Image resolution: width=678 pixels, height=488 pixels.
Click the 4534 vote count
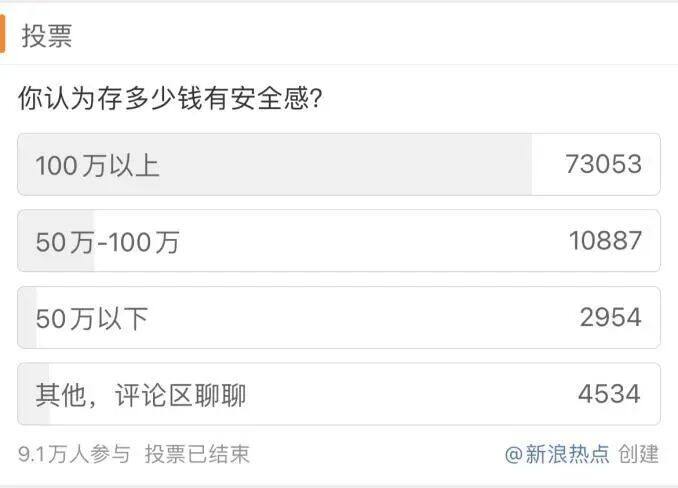tap(609, 395)
